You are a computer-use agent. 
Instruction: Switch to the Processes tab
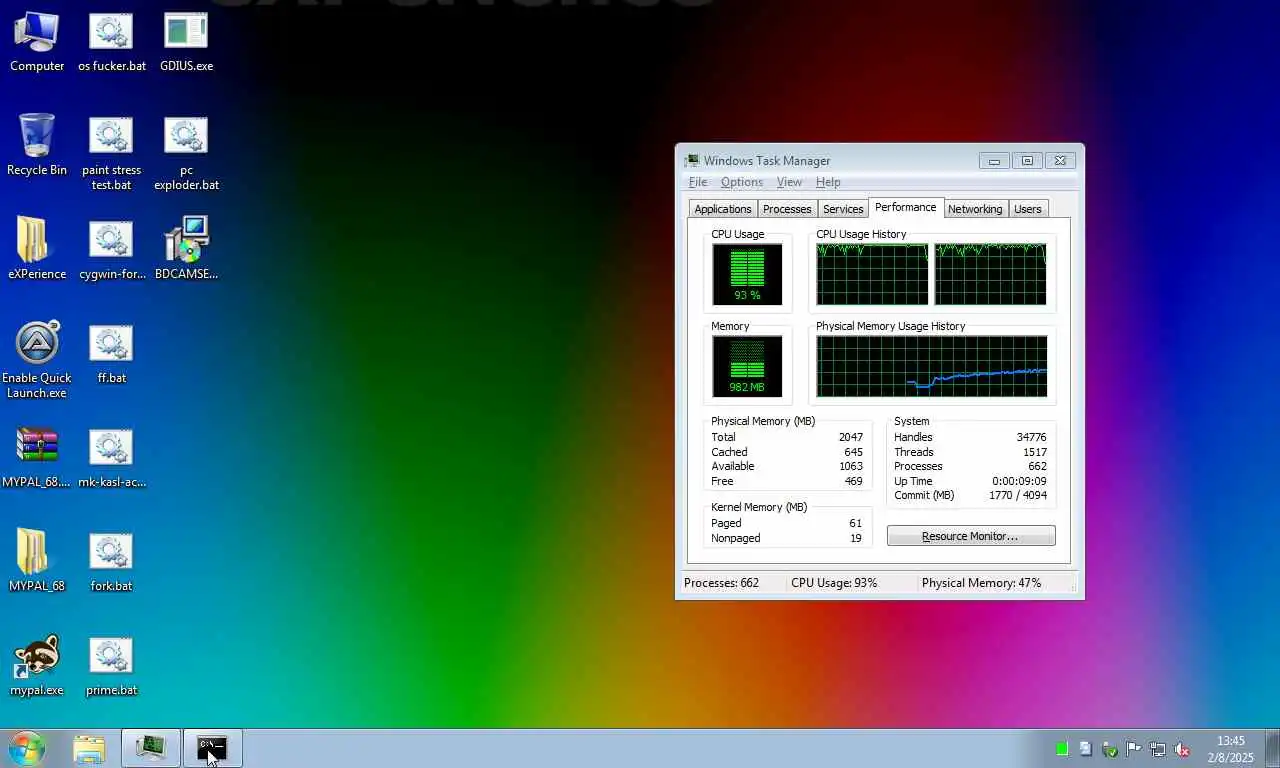click(x=787, y=209)
